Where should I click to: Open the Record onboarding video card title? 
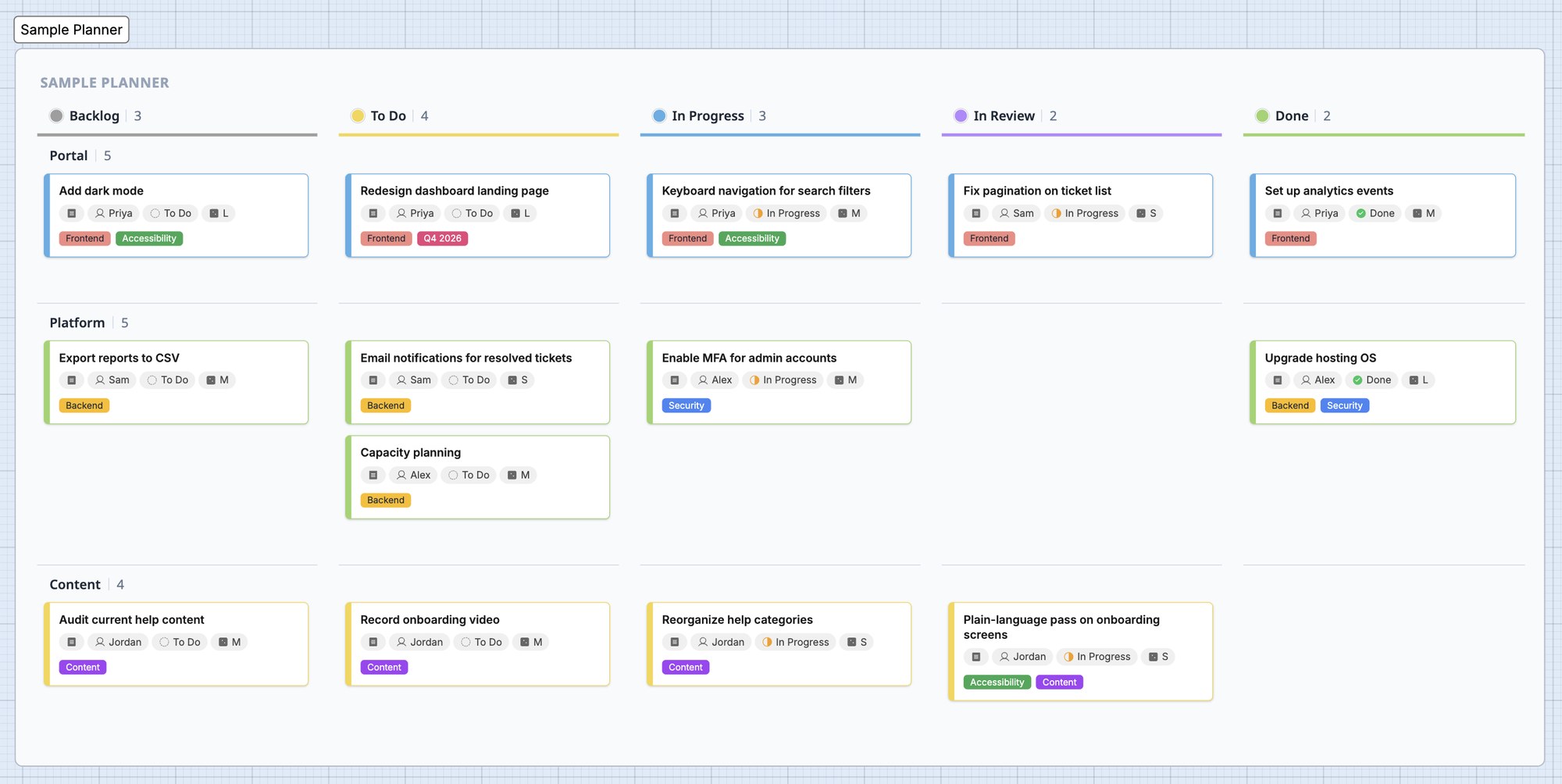coord(430,620)
